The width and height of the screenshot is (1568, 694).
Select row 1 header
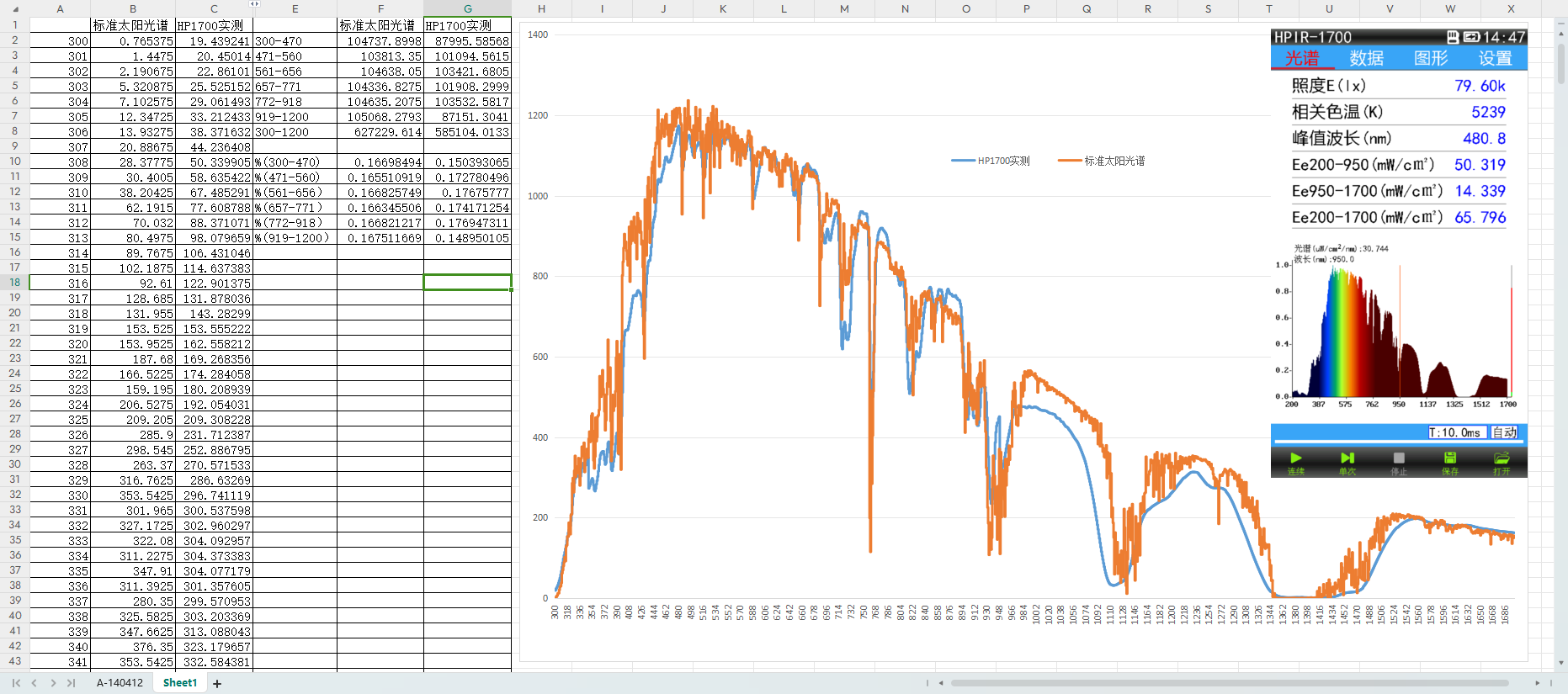(15, 25)
